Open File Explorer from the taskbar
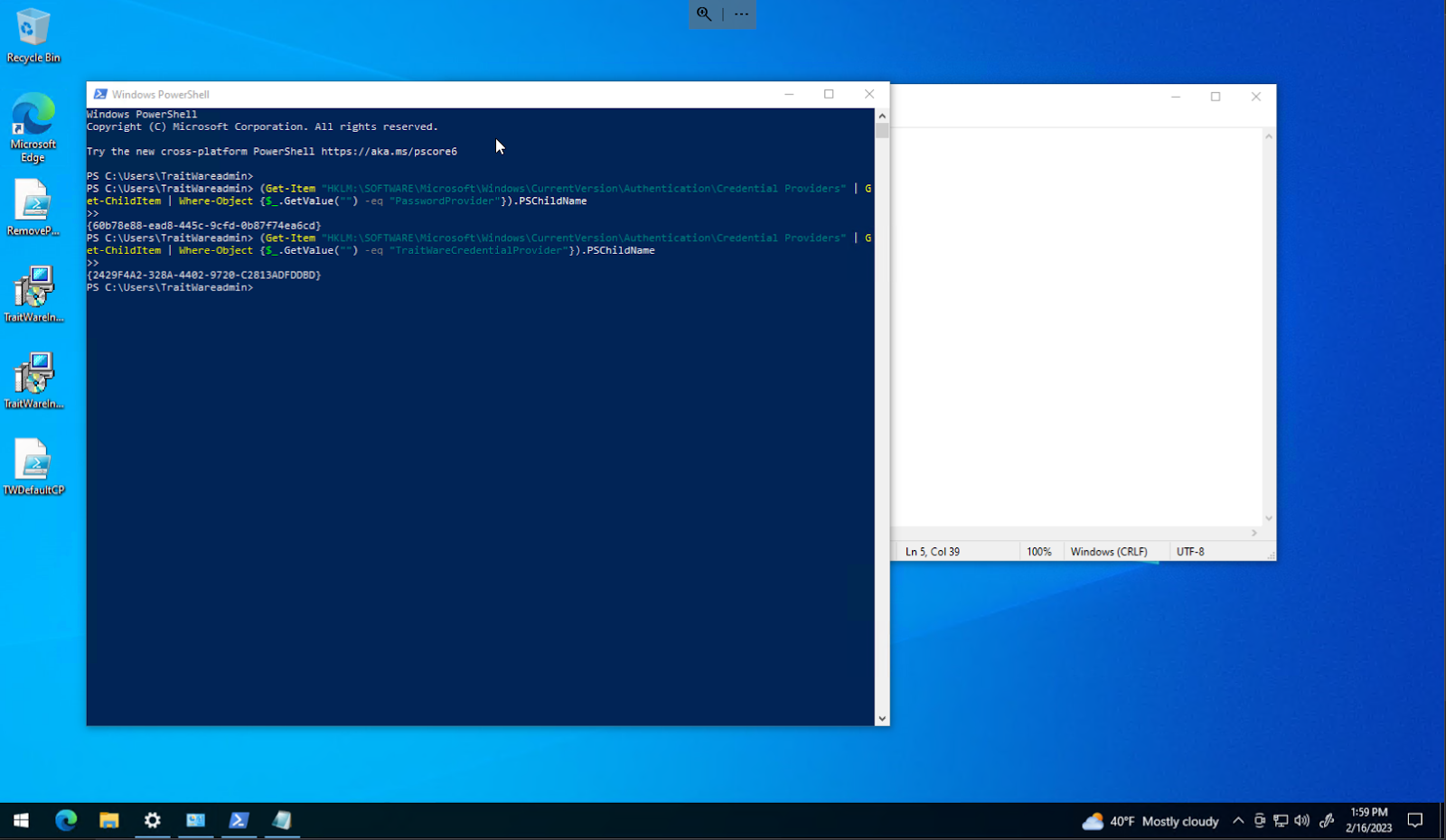 click(109, 820)
